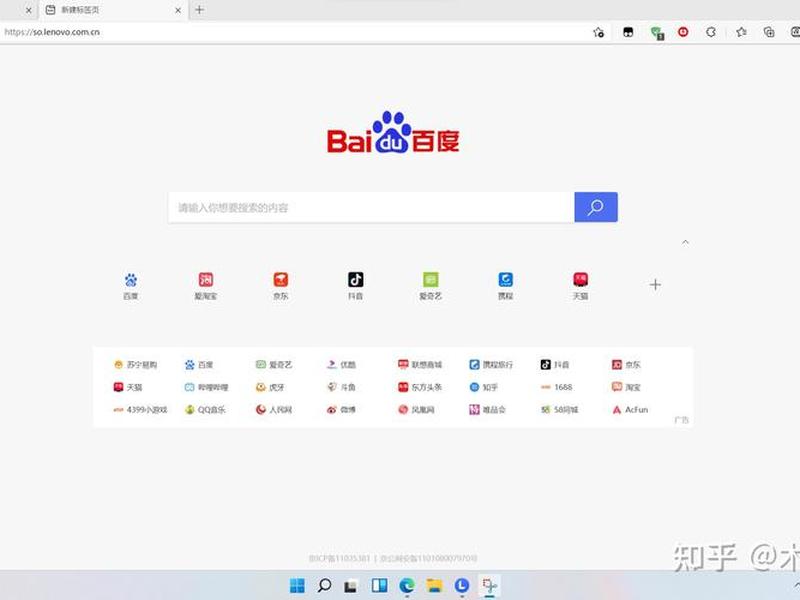Open the 爱淘宝 quick-access tile
The image size is (800, 600).
pos(206,286)
